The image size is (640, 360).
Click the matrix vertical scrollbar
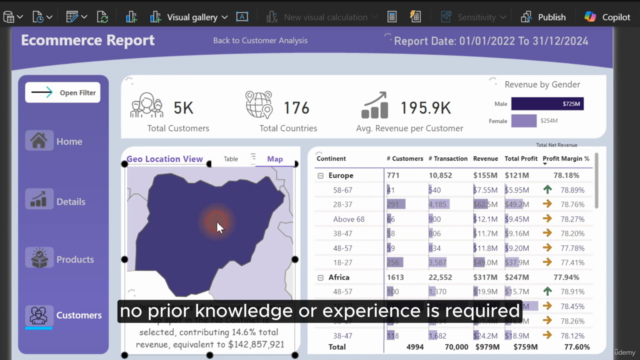point(597,181)
